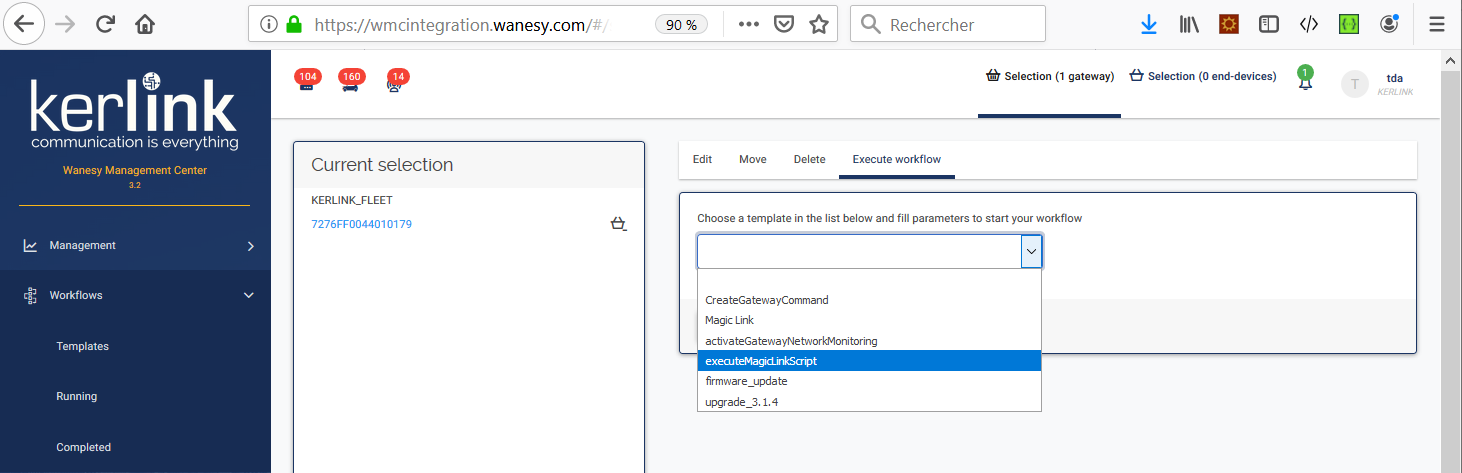Open gateway link 7276FF0044010179
This screenshot has height=473, width=1462.
click(361, 224)
